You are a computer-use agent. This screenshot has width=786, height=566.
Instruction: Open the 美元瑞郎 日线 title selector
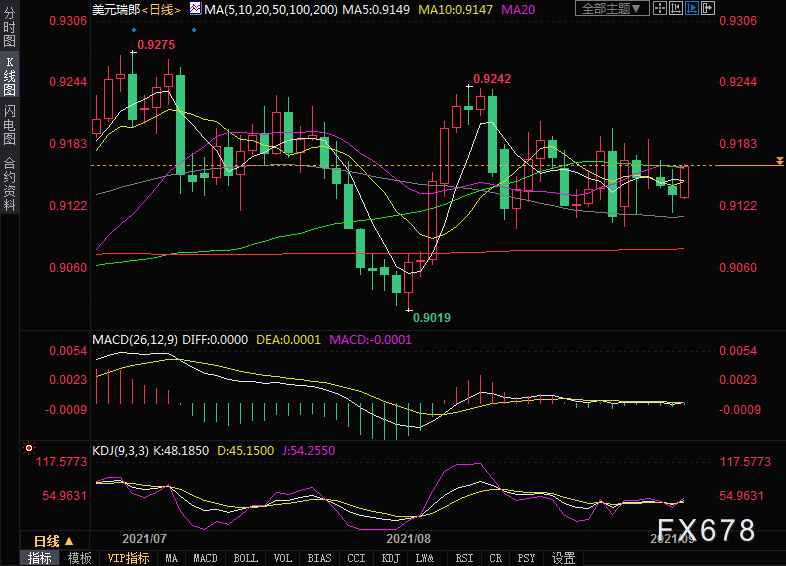136,10
